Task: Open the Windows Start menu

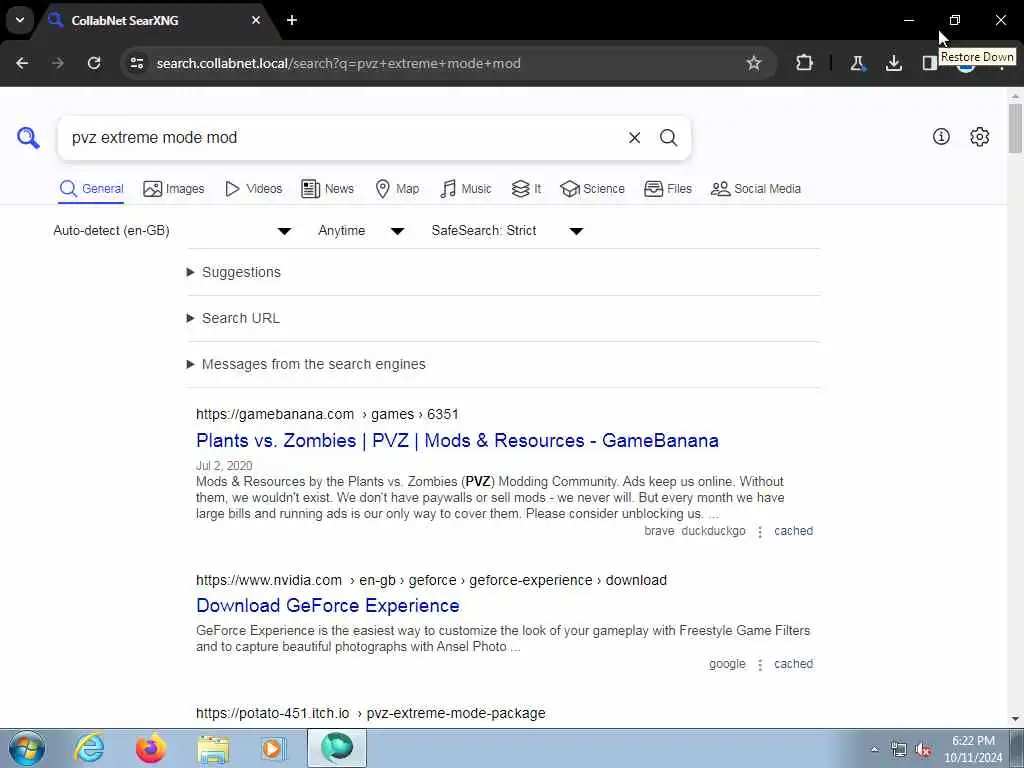Action: 26,748
